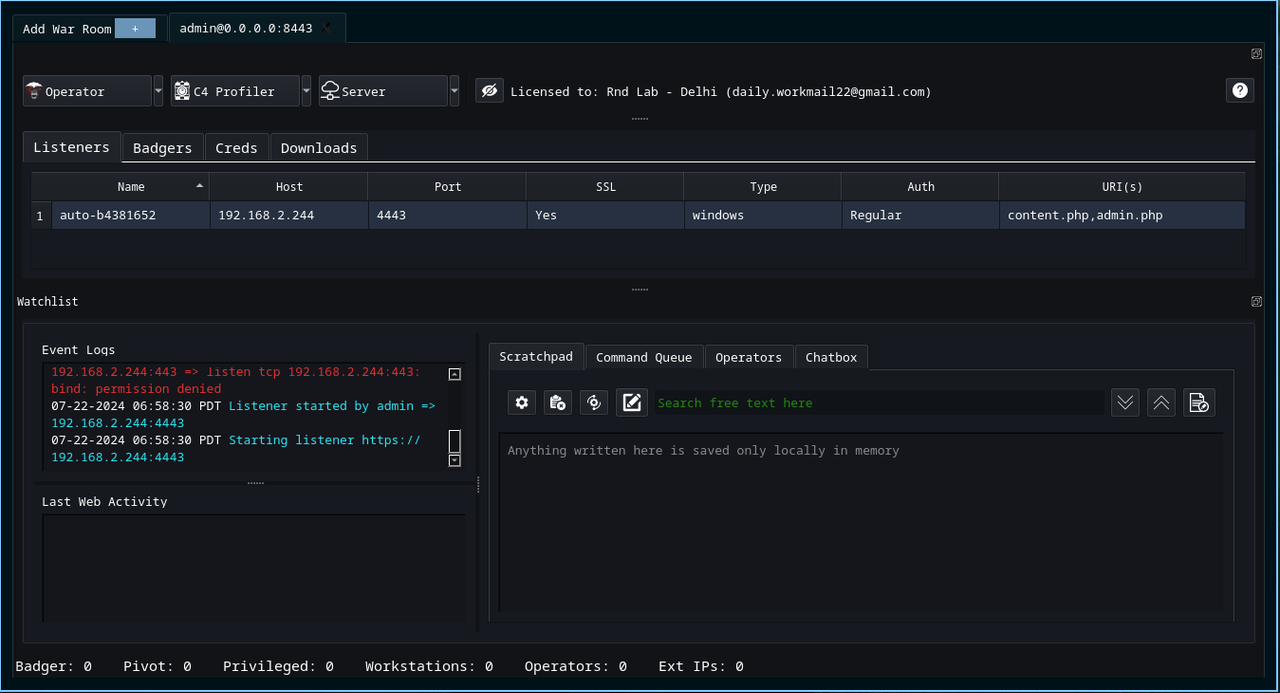Click the 192.168.2.244 host cell
This screenshot has width=1280, height=693.
click(289, 215)
